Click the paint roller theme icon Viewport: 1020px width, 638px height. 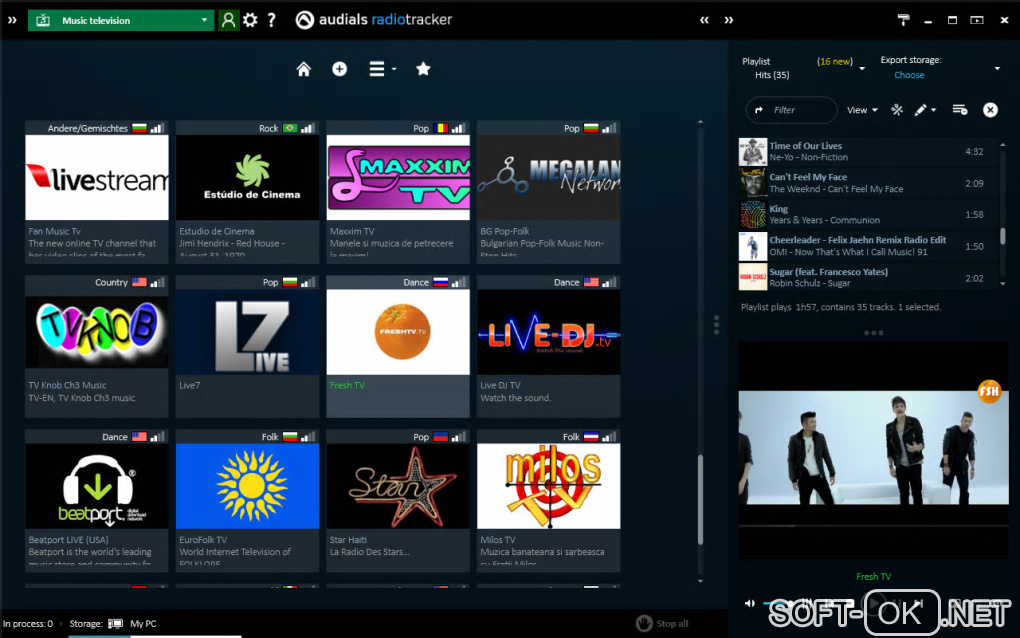pyautogui.click(x=904, y=20)
